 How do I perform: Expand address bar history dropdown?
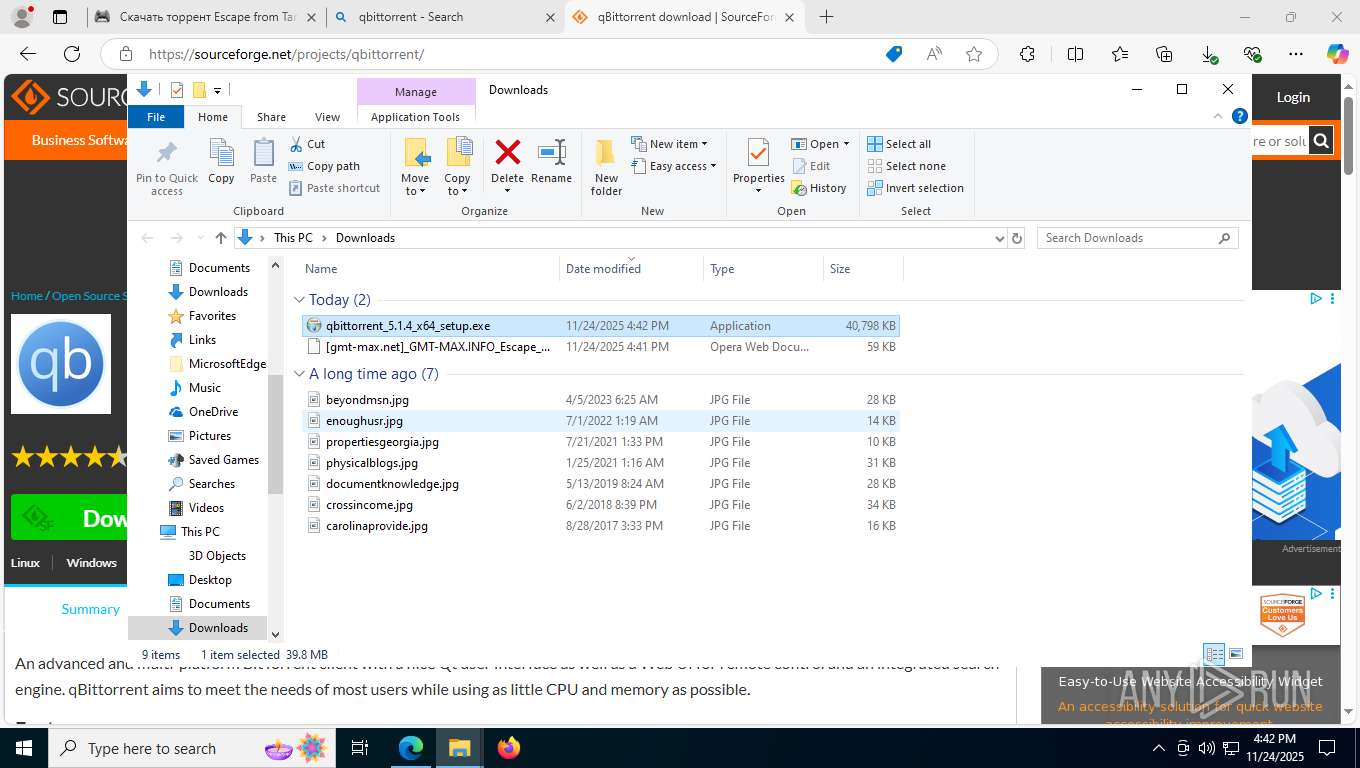pyautogui.click(x=999, y=238)
